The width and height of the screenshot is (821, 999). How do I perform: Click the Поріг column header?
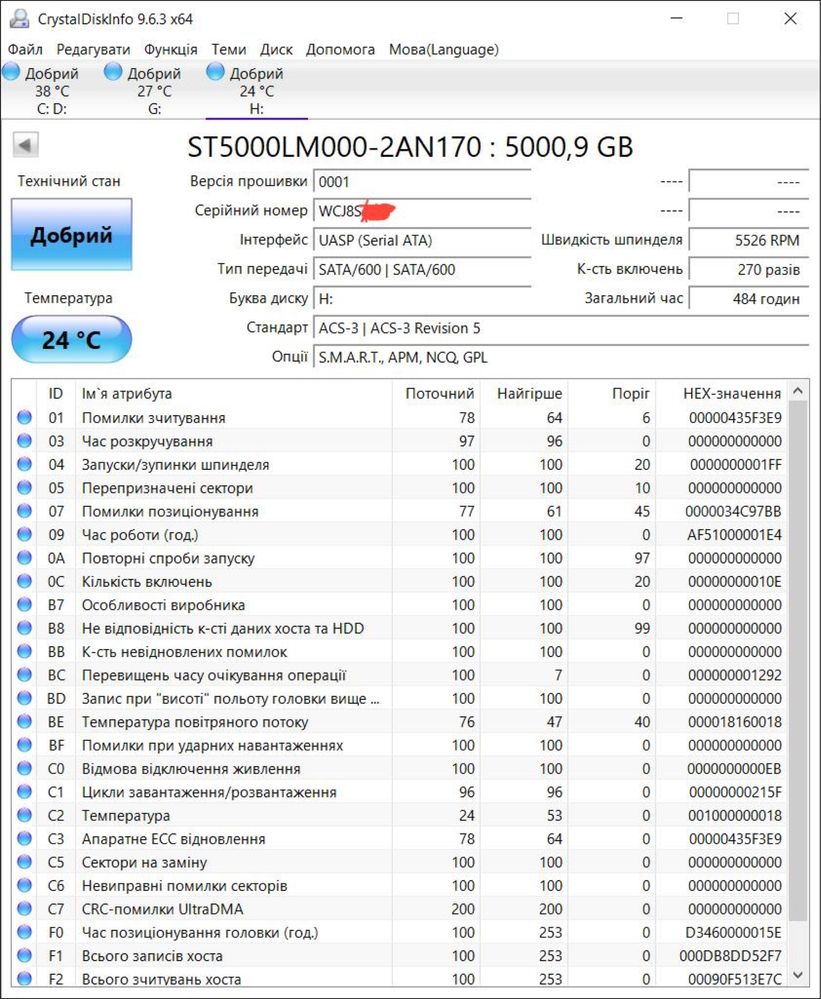click(612, 394)
